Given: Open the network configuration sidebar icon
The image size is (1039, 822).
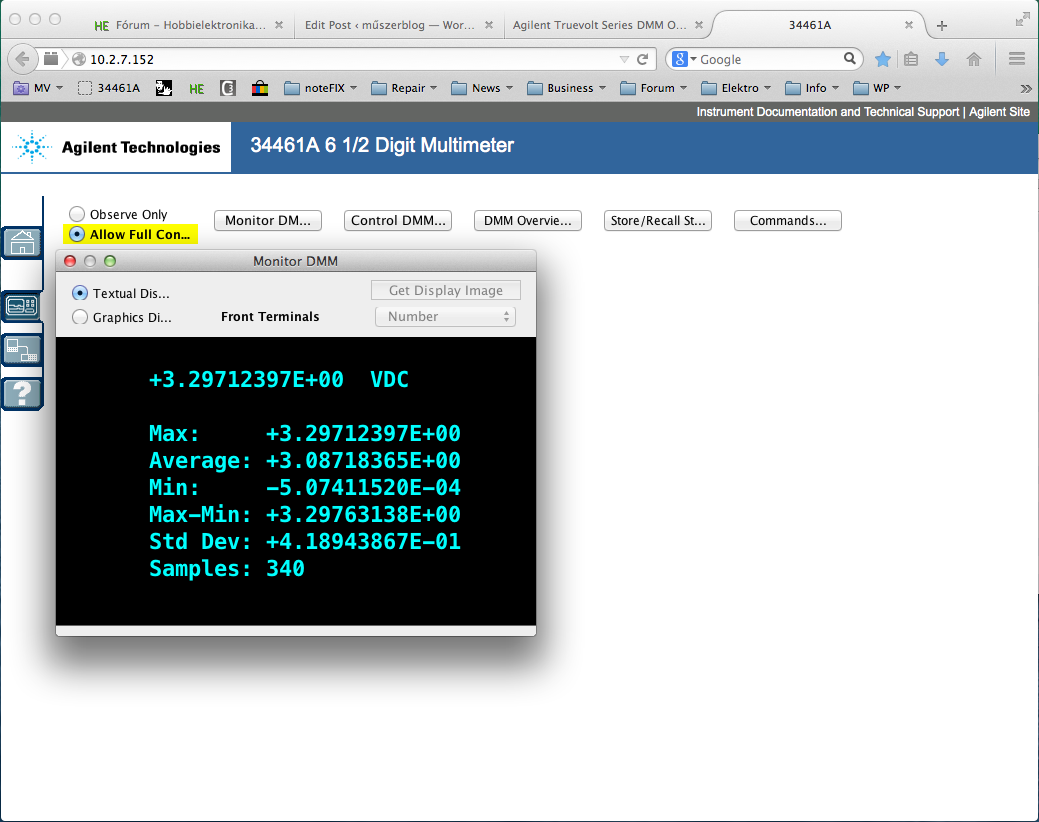Looking at the screenshot, I should tap(22, 350).
